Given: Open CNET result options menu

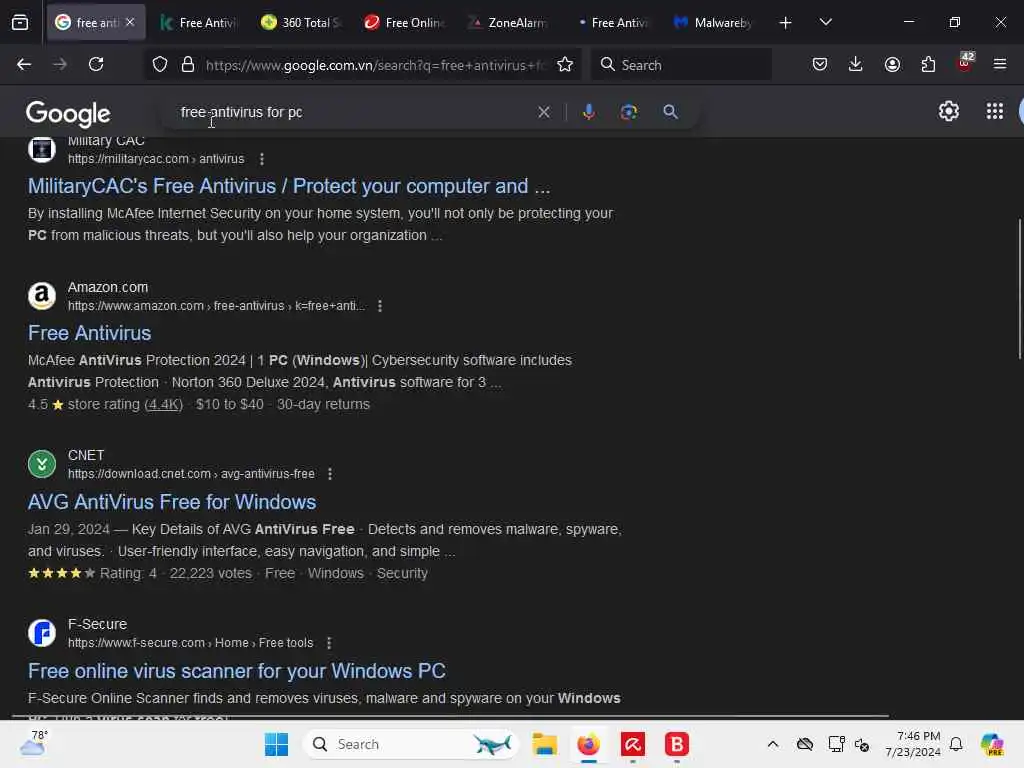Looking at the screenshot, I should 330,473.
